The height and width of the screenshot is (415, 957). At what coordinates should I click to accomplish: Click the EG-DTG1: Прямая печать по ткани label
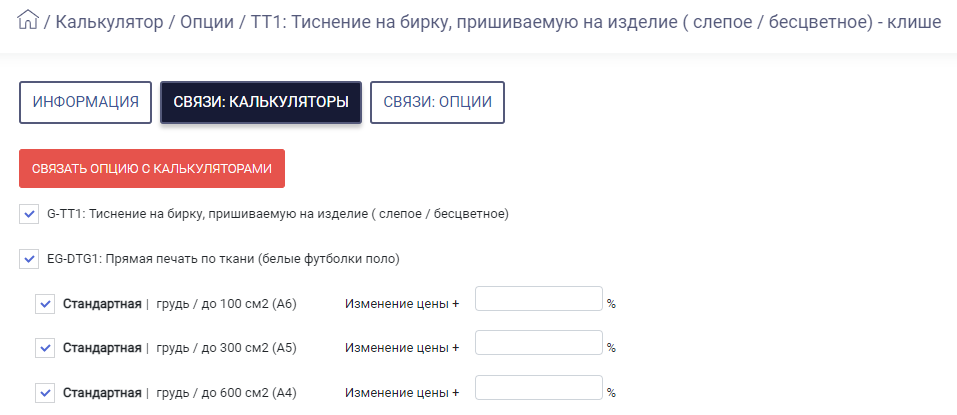(223, 259)
